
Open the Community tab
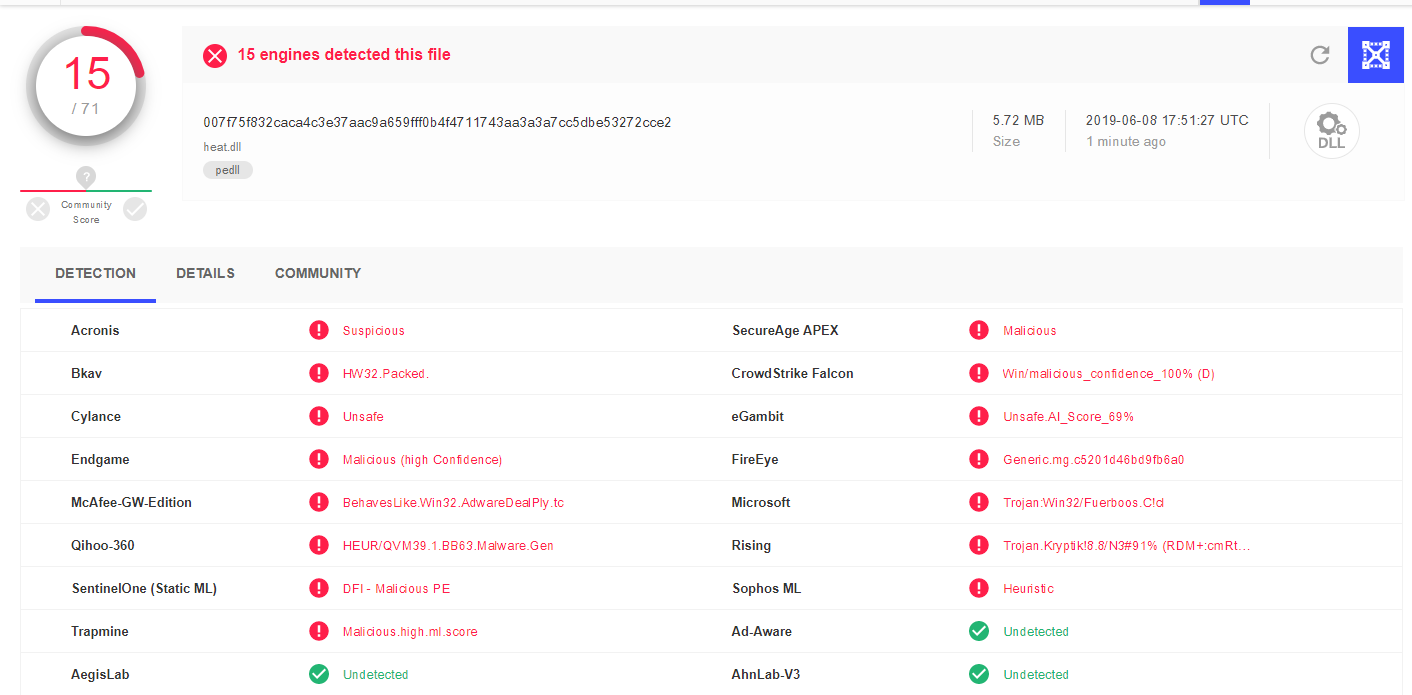[318, 273]
